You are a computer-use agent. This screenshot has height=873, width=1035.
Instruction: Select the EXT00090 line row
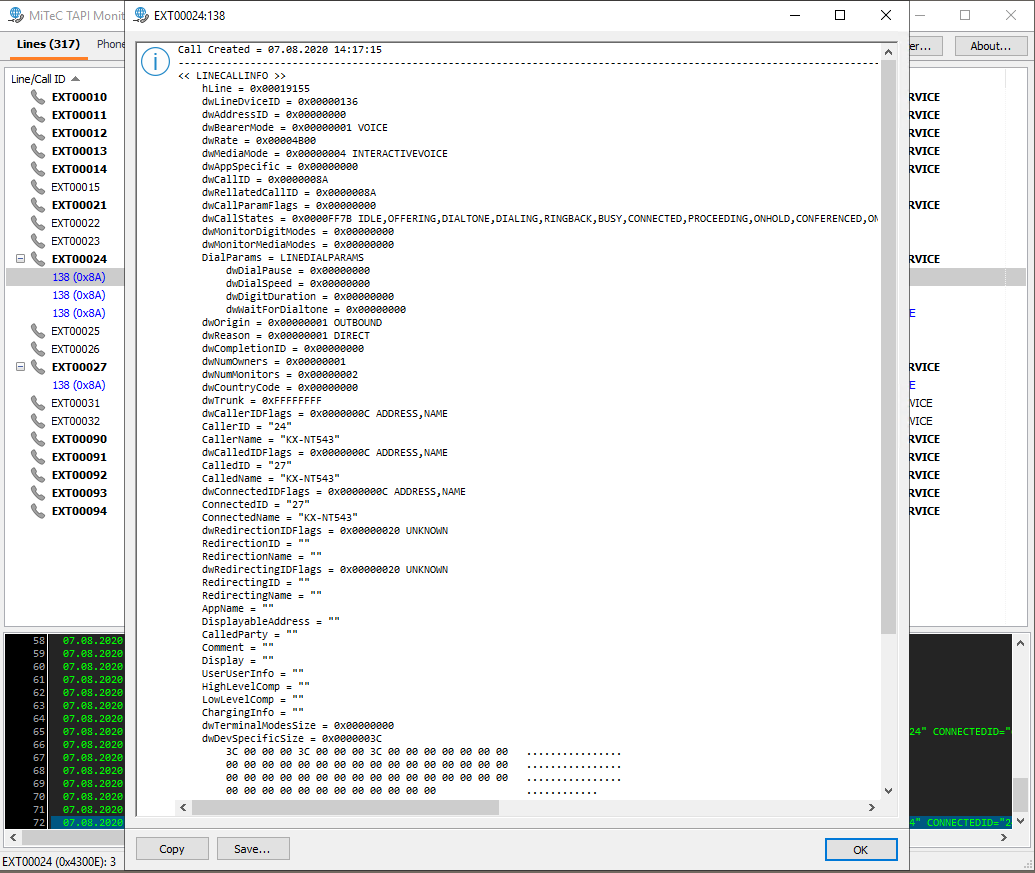point(79,439)
